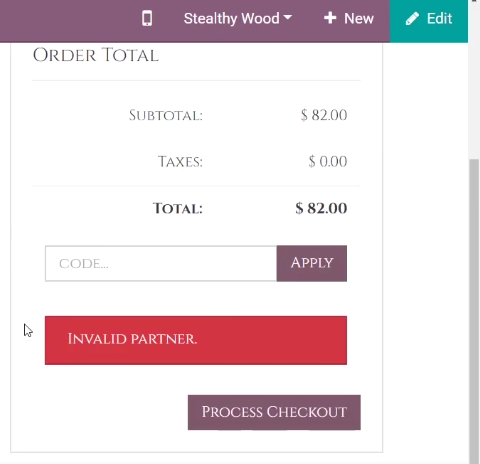
Task: Click the plus icon beside New
Action: 330,18
